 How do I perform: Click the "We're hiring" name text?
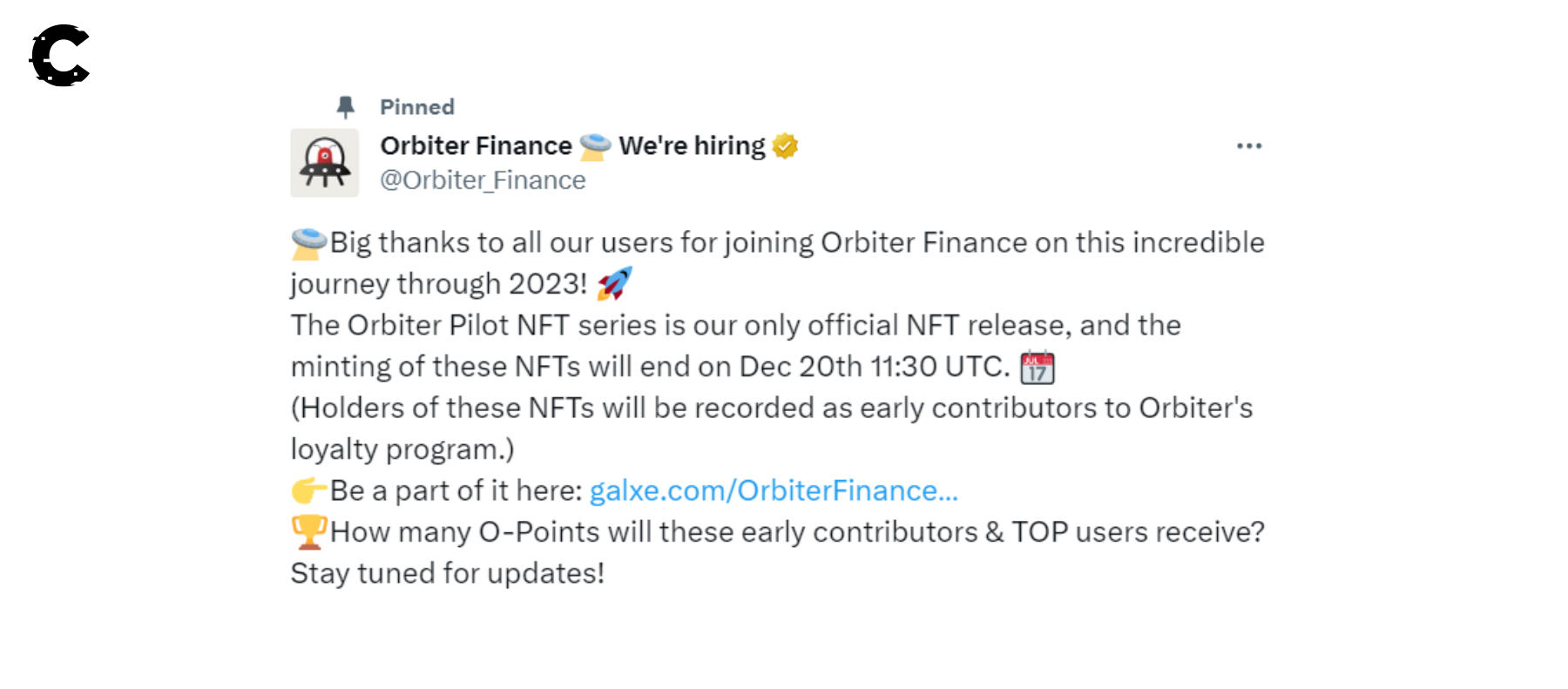[x=692, y=145]
